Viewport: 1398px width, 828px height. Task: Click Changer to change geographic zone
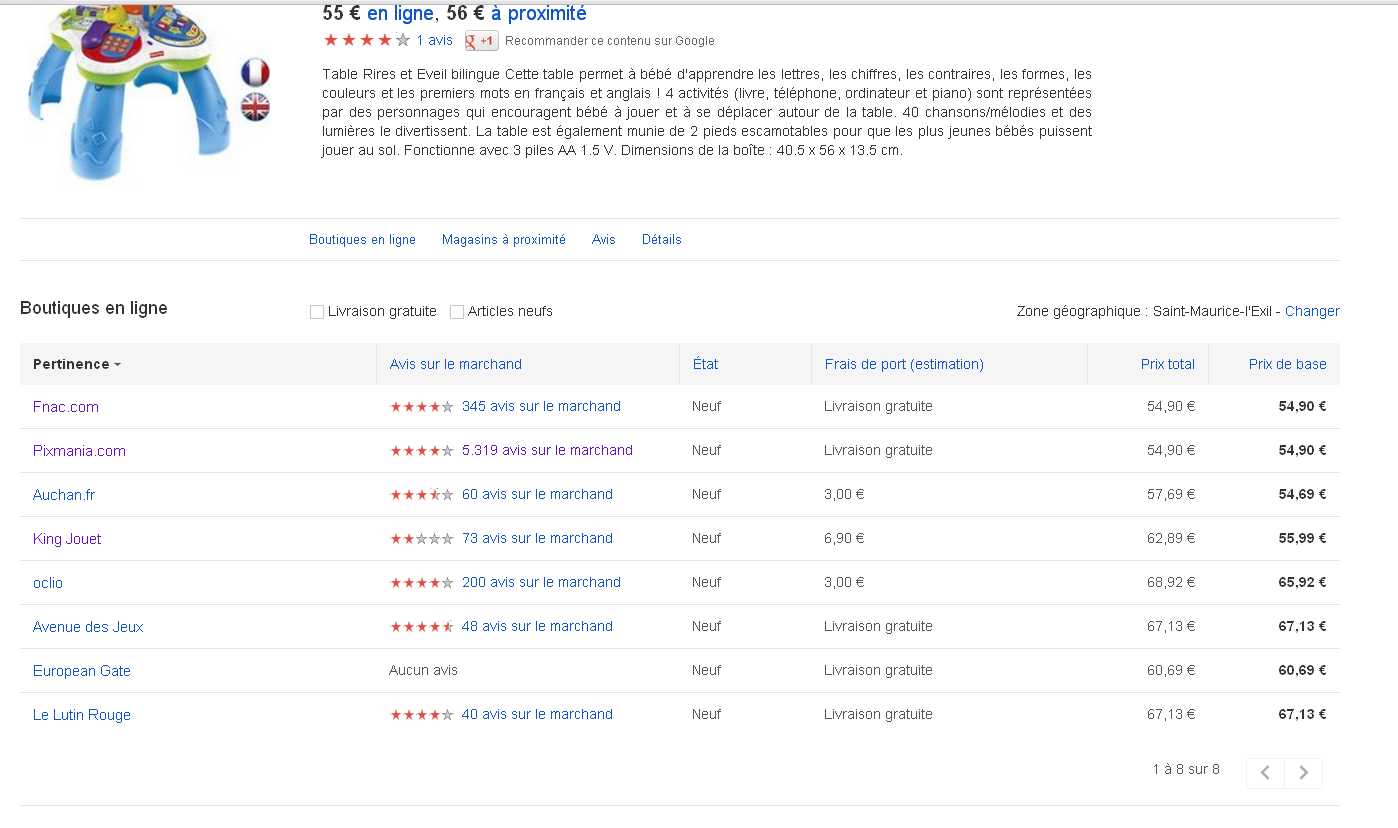[x=1312, y=312]
